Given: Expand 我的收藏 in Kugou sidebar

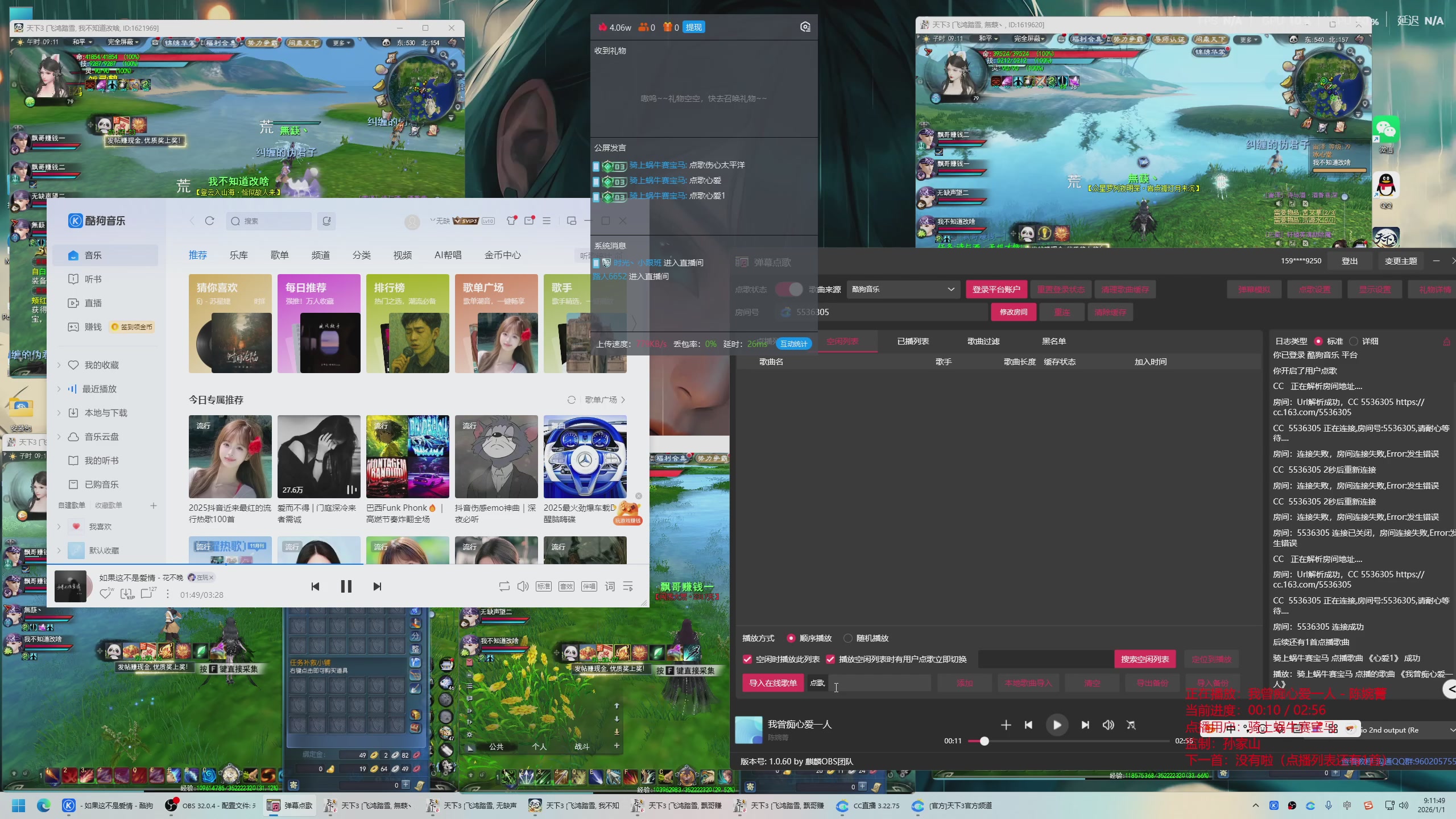Looking at the screenshot, I should [x=59, y=365].
